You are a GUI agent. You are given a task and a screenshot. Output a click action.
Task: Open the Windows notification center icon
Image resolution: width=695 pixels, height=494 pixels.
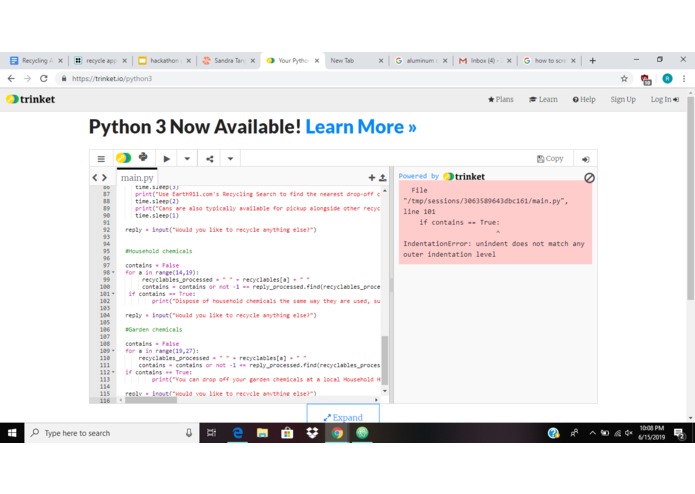[679, 434]
